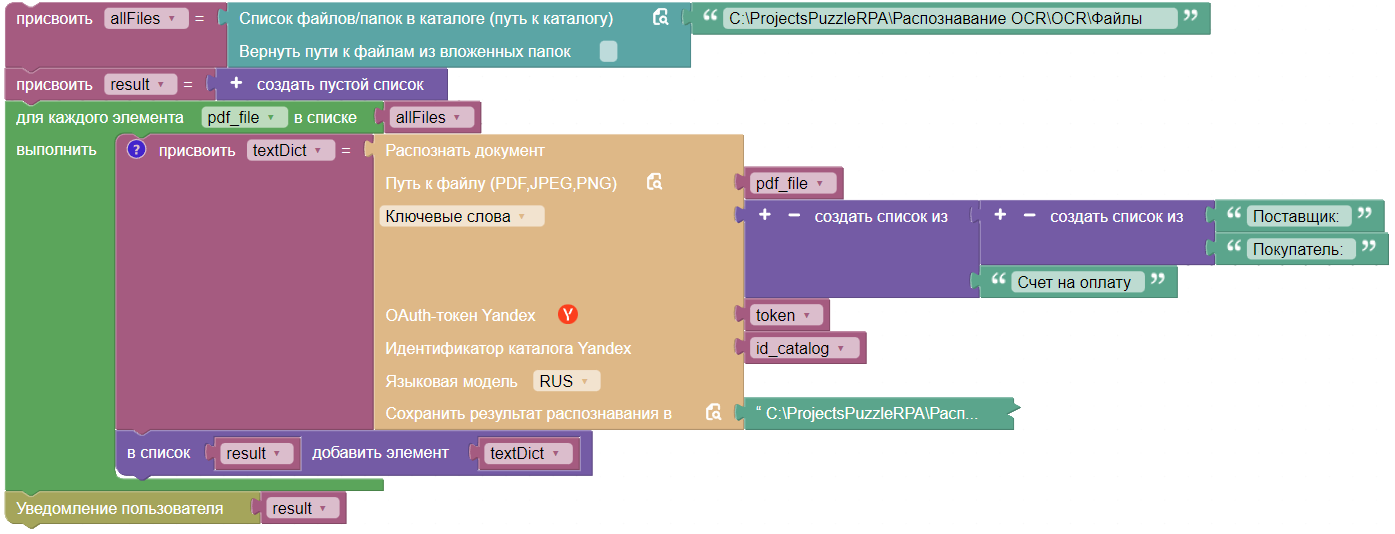Open folder browse icon in file list block
The image size is (1395, 534).
coord(660,18)
